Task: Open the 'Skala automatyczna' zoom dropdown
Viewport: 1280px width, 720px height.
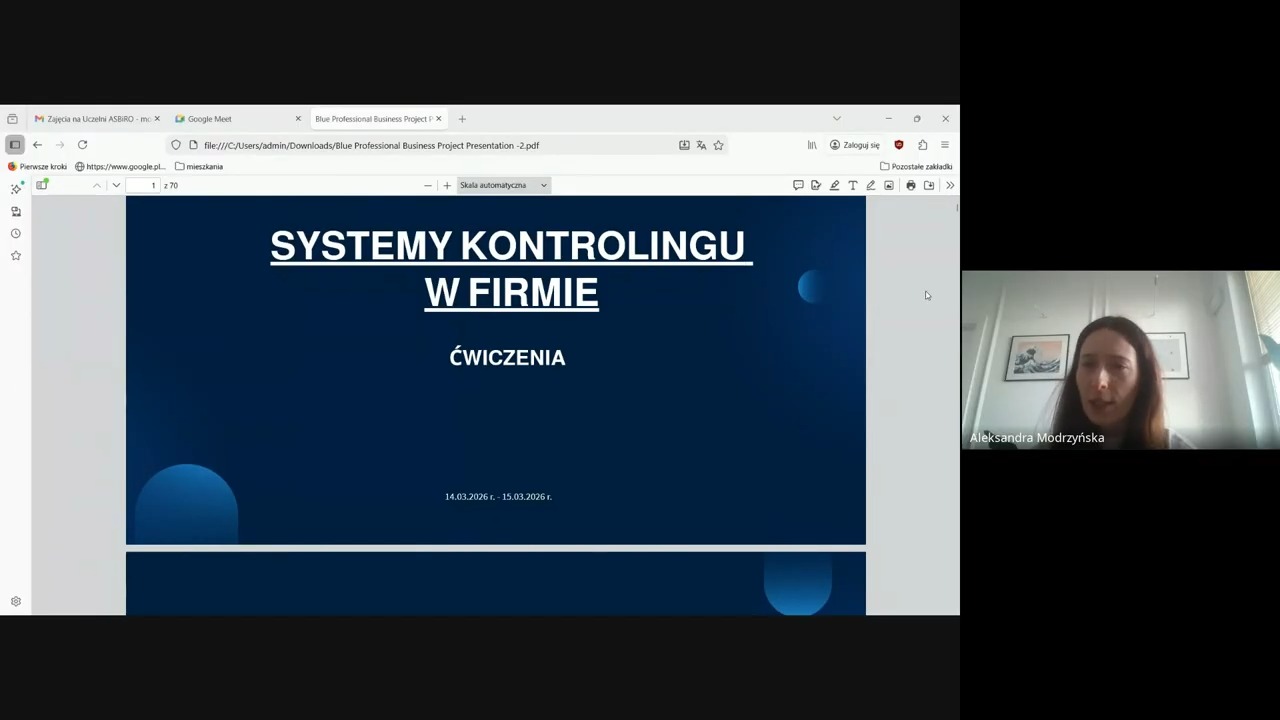Action: (503, 185)
